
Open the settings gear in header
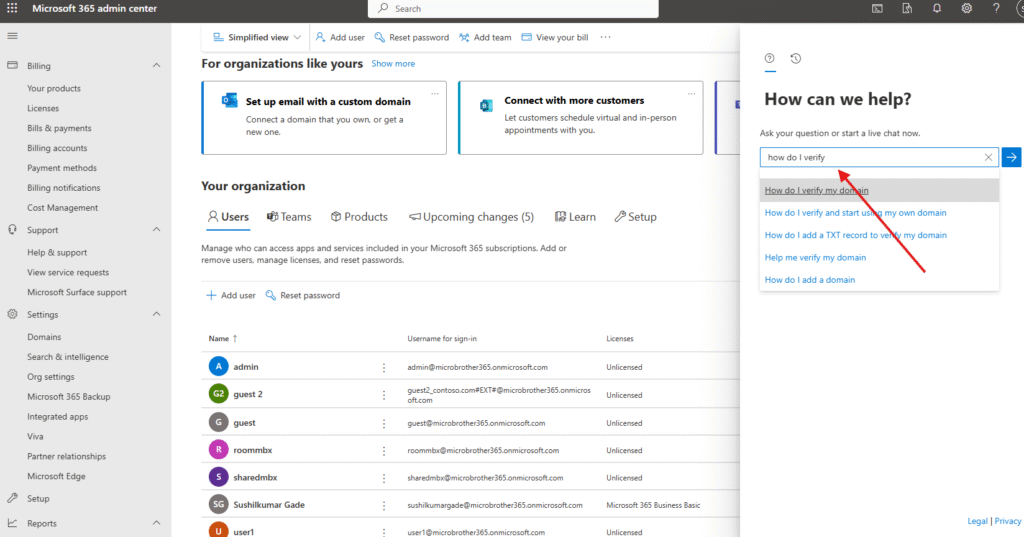coord(967,9)
